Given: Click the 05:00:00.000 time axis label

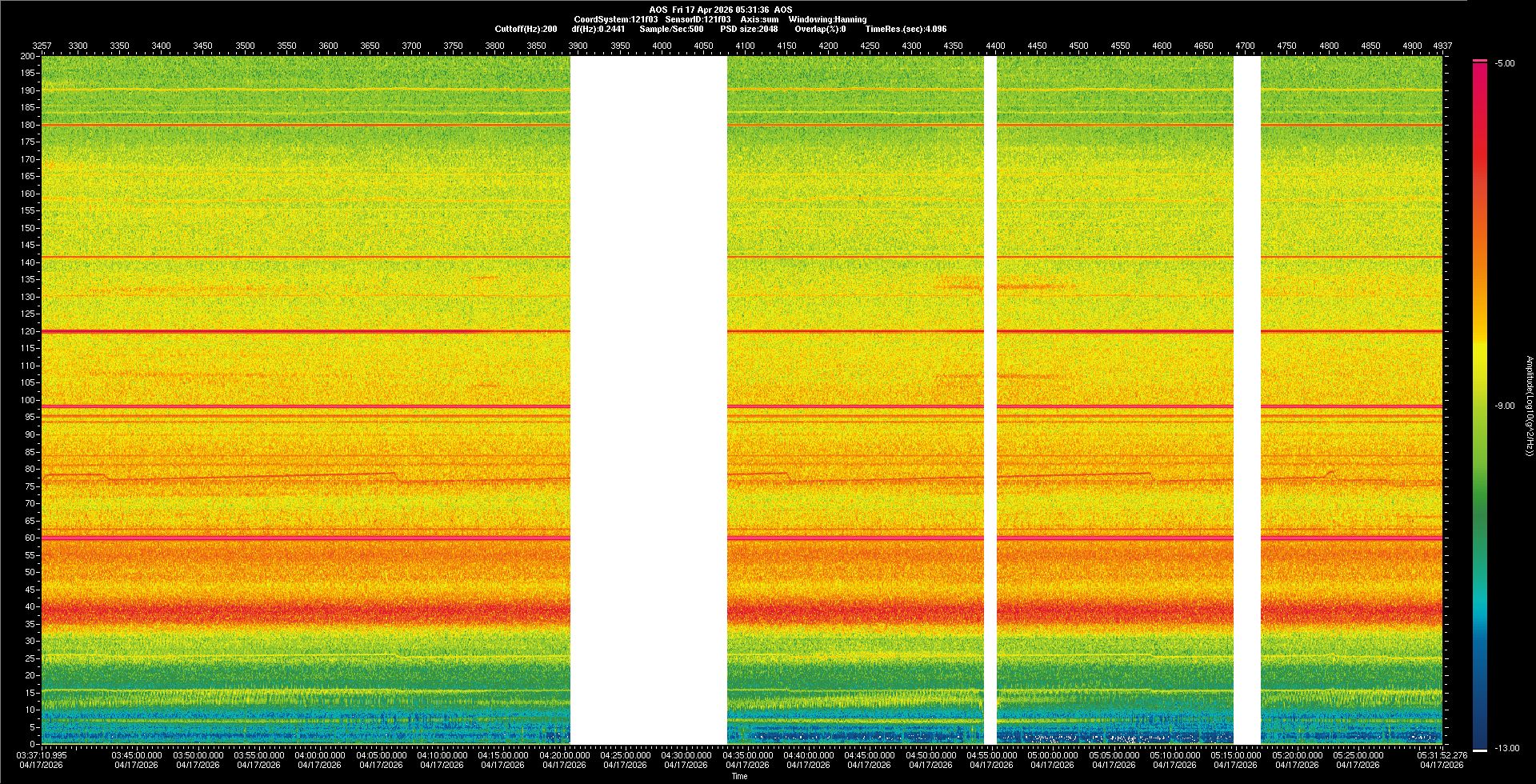Looking at the screenshot, I should [x=1052, y=755].
